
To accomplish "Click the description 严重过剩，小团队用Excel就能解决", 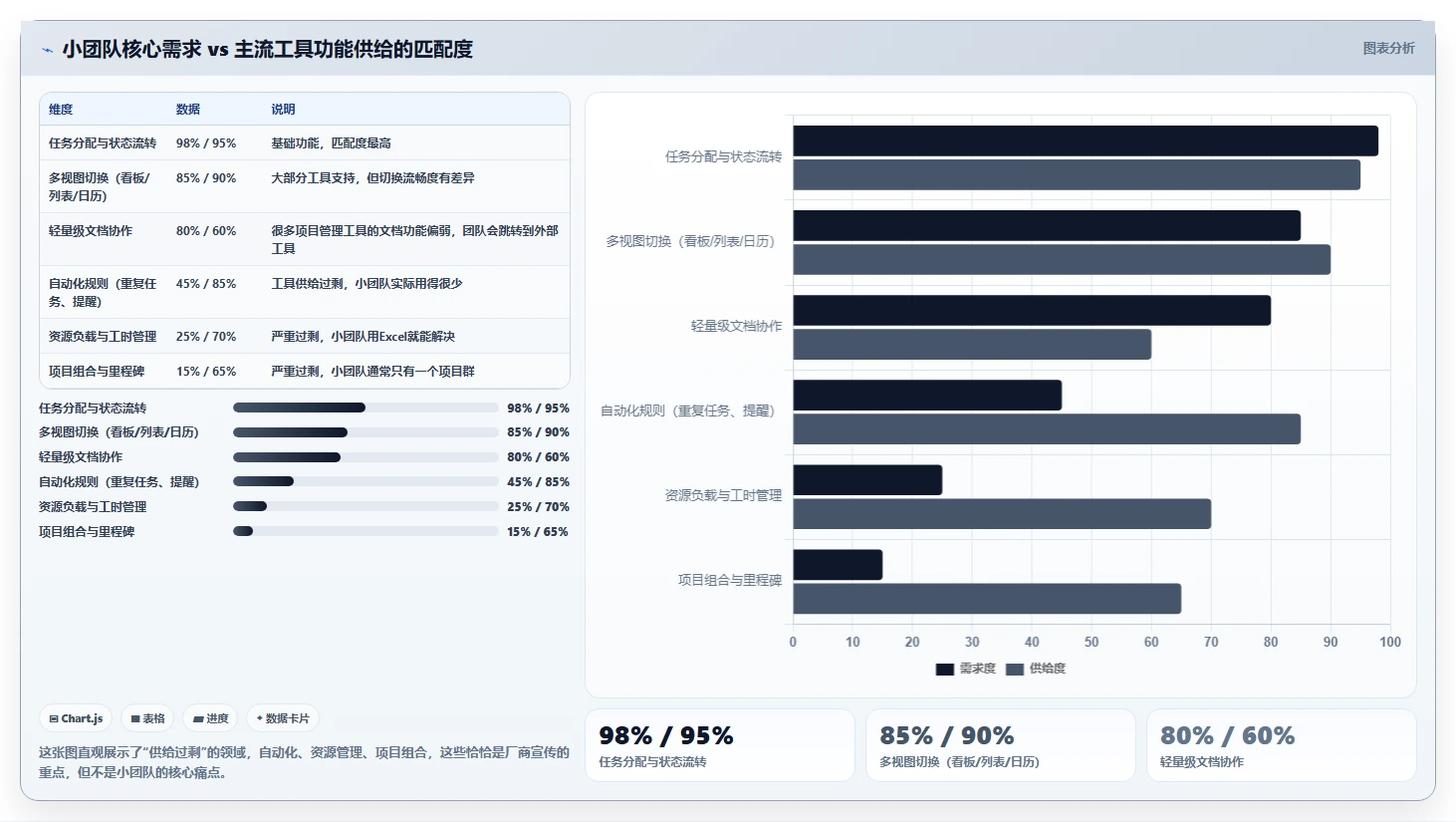I will [363, 337].
